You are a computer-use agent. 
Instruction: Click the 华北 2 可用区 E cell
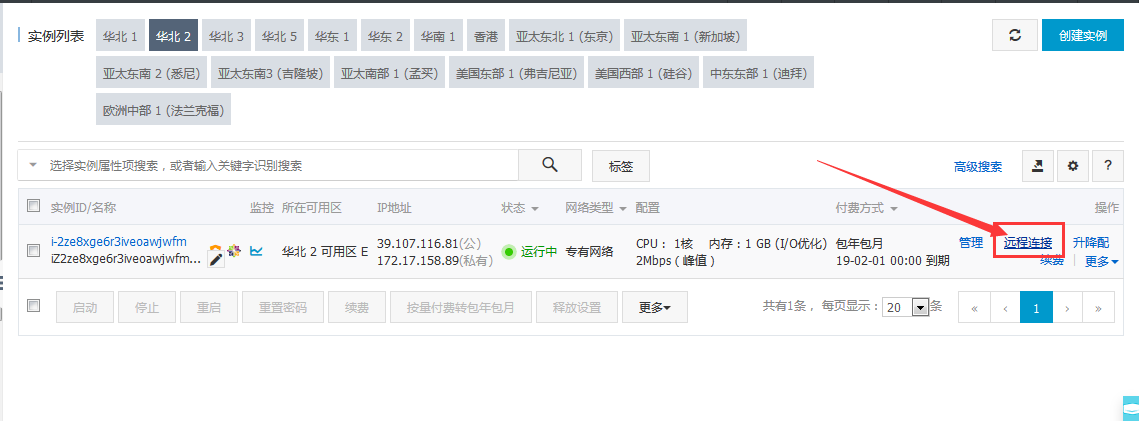325,252
